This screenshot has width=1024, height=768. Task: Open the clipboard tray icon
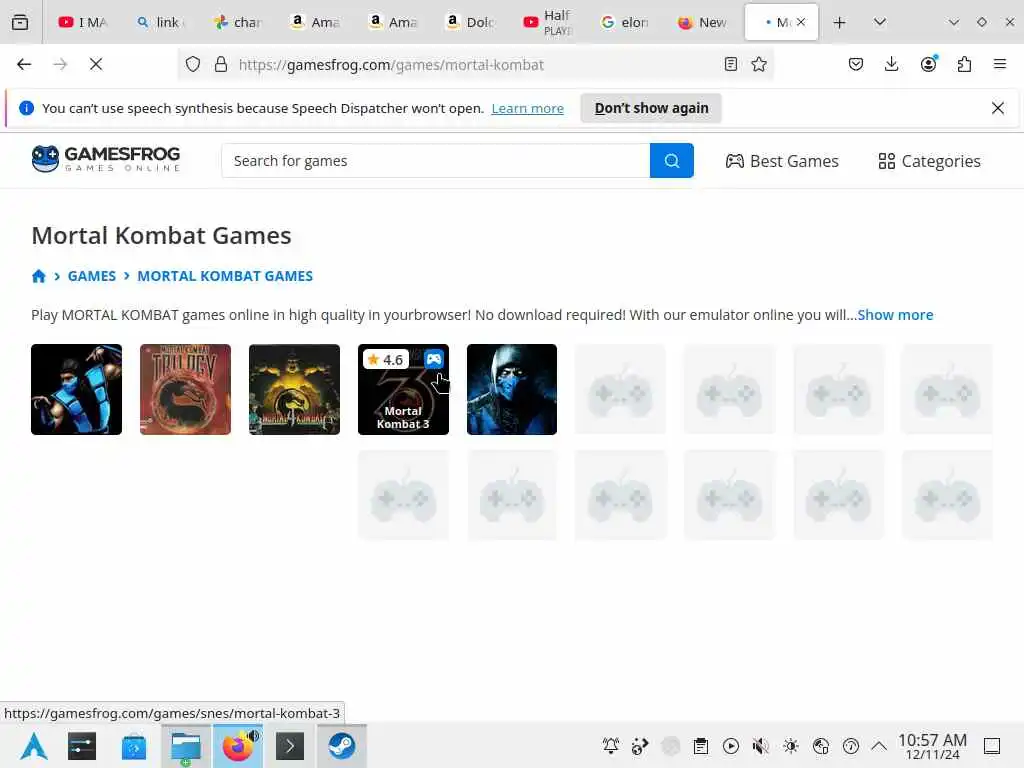point(701,746)
